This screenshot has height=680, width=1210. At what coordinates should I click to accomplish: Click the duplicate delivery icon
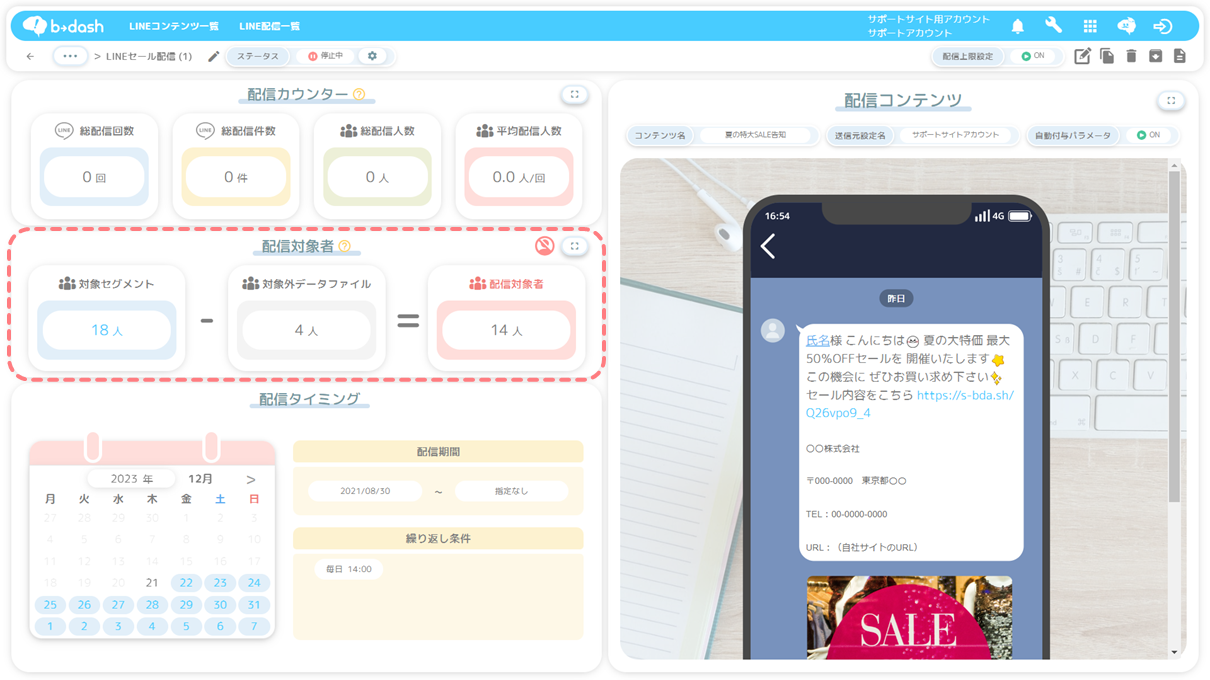click(x=1107, y=56)
